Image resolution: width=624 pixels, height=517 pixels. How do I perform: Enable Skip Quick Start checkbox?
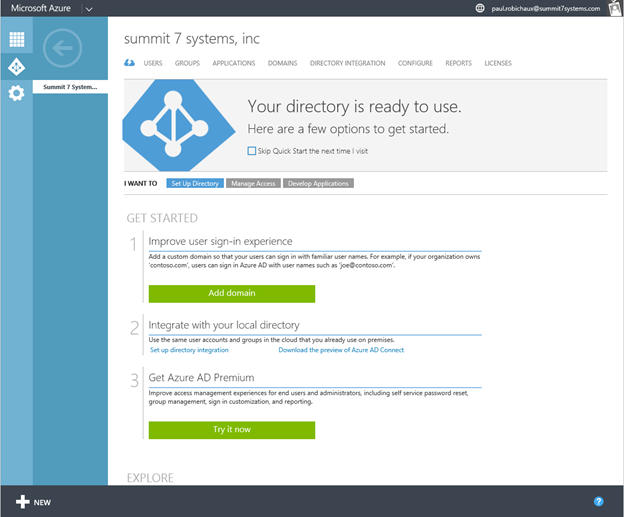(252, 151)
